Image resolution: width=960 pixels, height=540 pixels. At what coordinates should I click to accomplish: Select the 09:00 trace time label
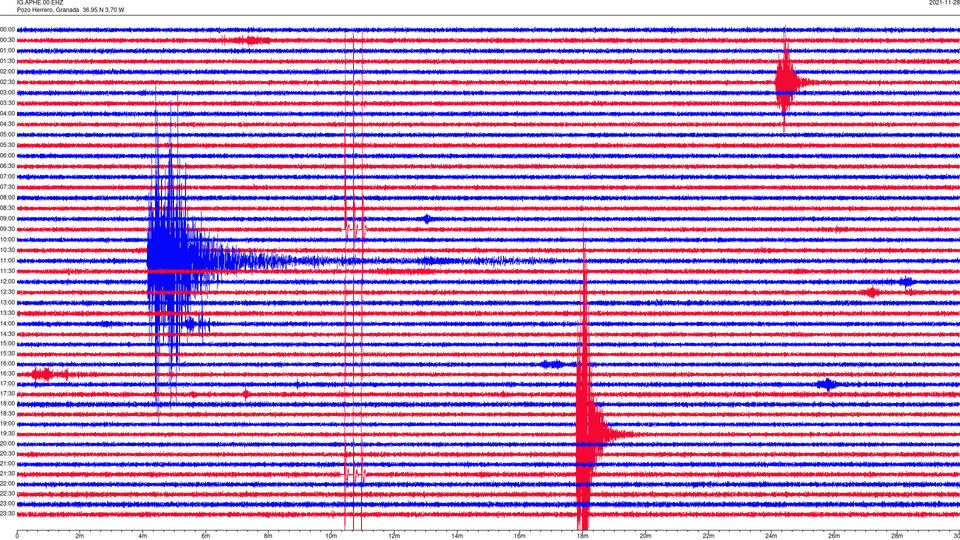7,219
